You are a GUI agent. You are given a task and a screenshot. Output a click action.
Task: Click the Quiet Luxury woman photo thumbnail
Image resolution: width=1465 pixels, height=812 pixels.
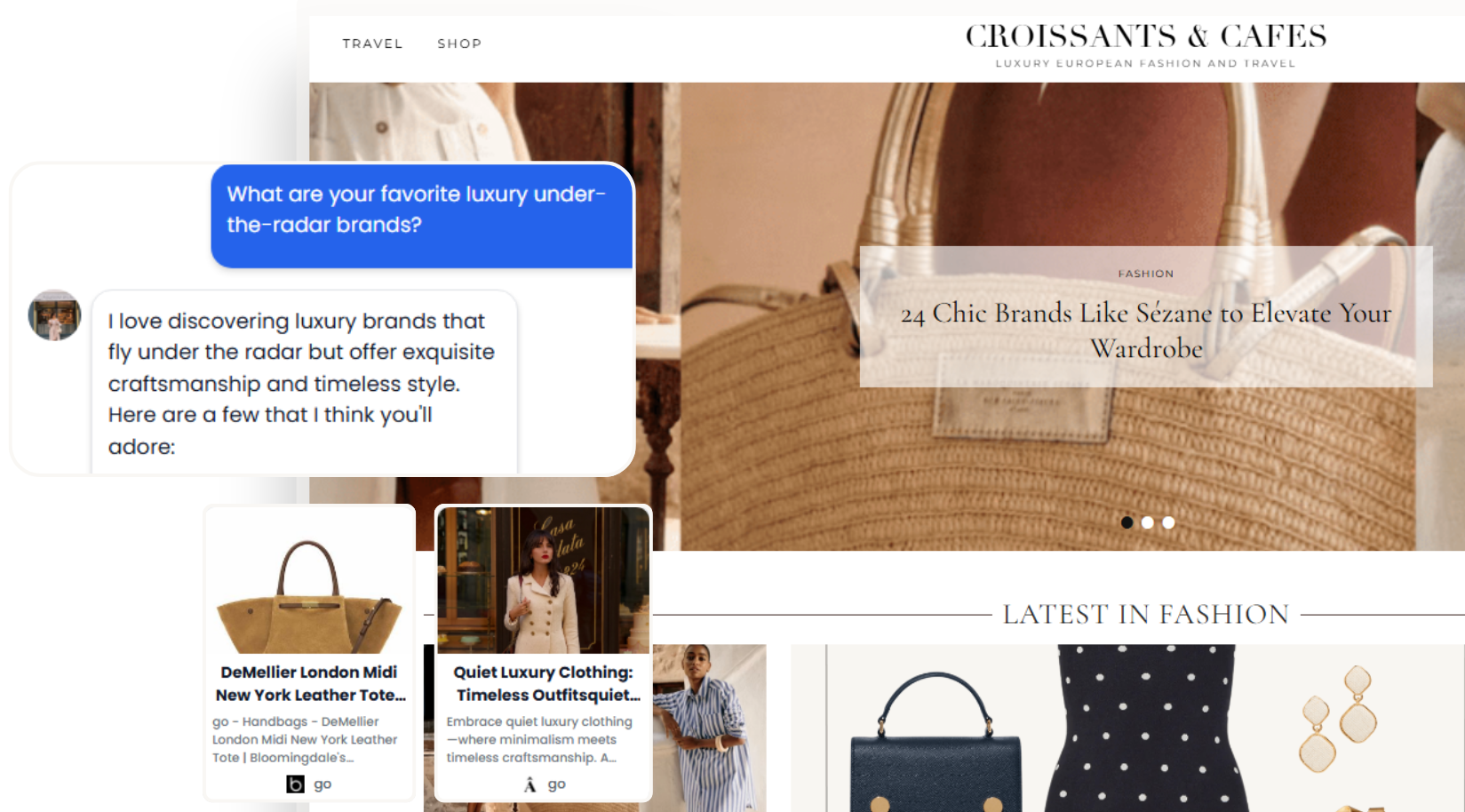tap(543, 581)
